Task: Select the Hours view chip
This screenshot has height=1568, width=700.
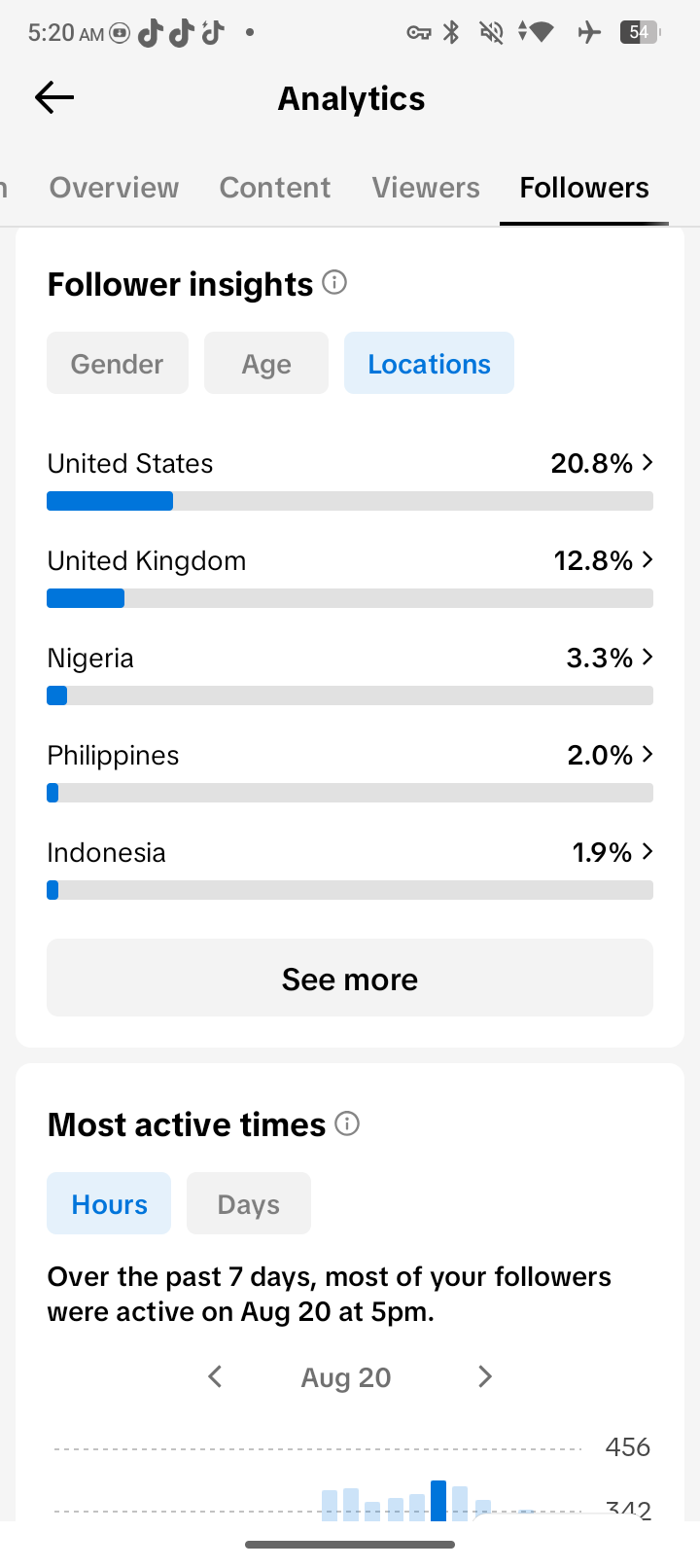Action: pyautogui.click(x=109, y=1203)
